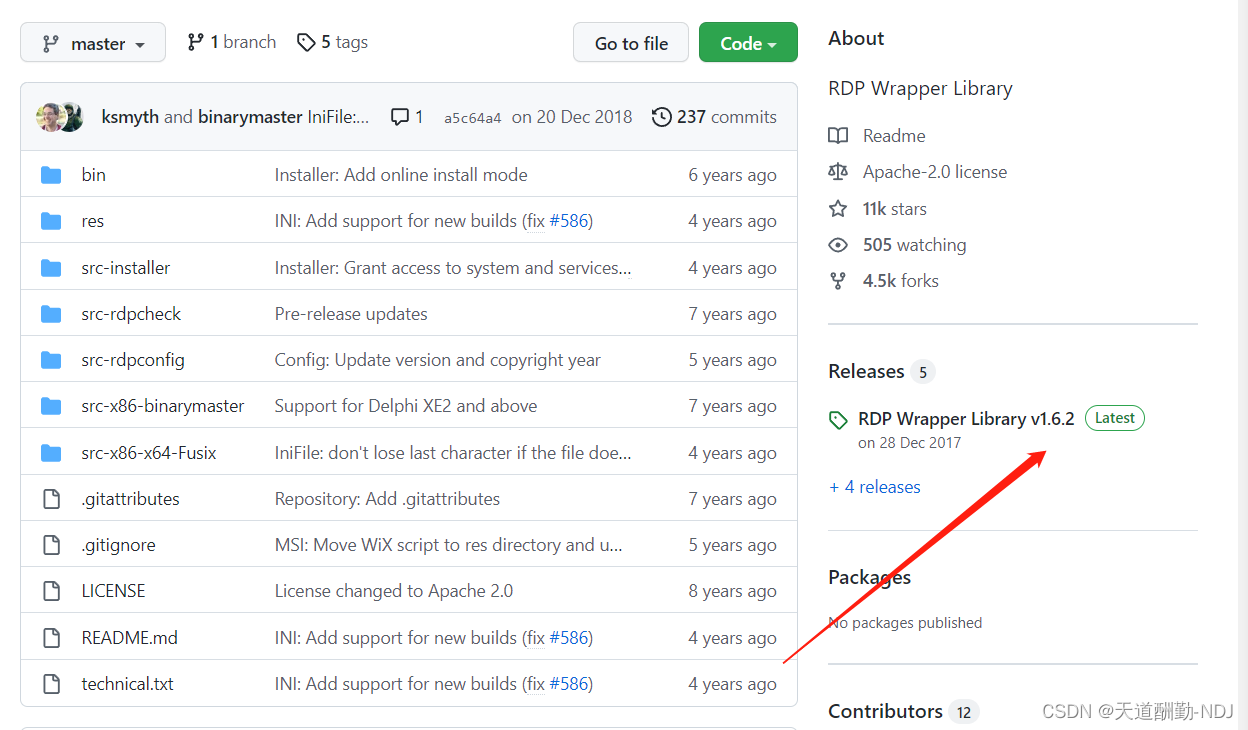Open the Contributors section heading
The height and width of the screenshot is (730, 1248).
[x=885, y=711]
